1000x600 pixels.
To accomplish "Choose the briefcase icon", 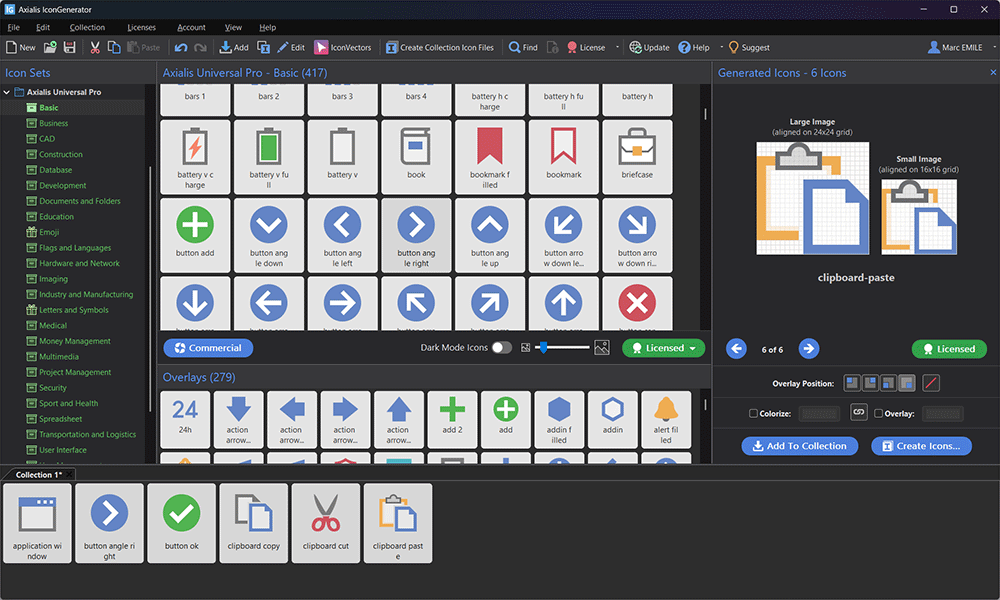I will click(x=637, y=155).
